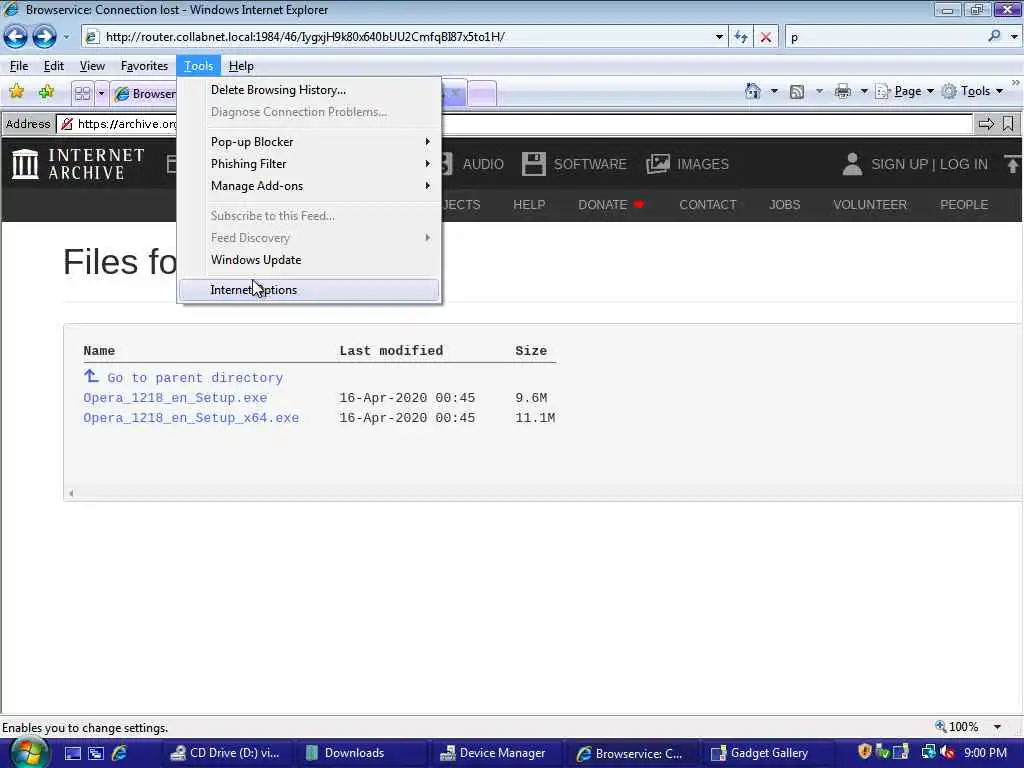This screenshot has width=1024, height=768.
Task: Click the browser Back arrow button
Action: 16,37
